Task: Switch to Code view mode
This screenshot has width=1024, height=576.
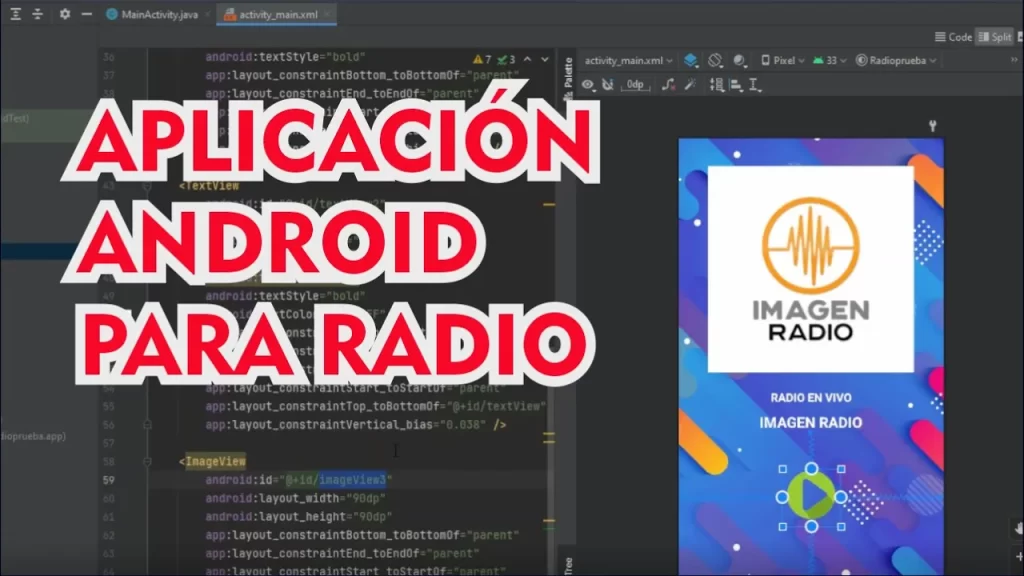Action: tap(953, 37)
